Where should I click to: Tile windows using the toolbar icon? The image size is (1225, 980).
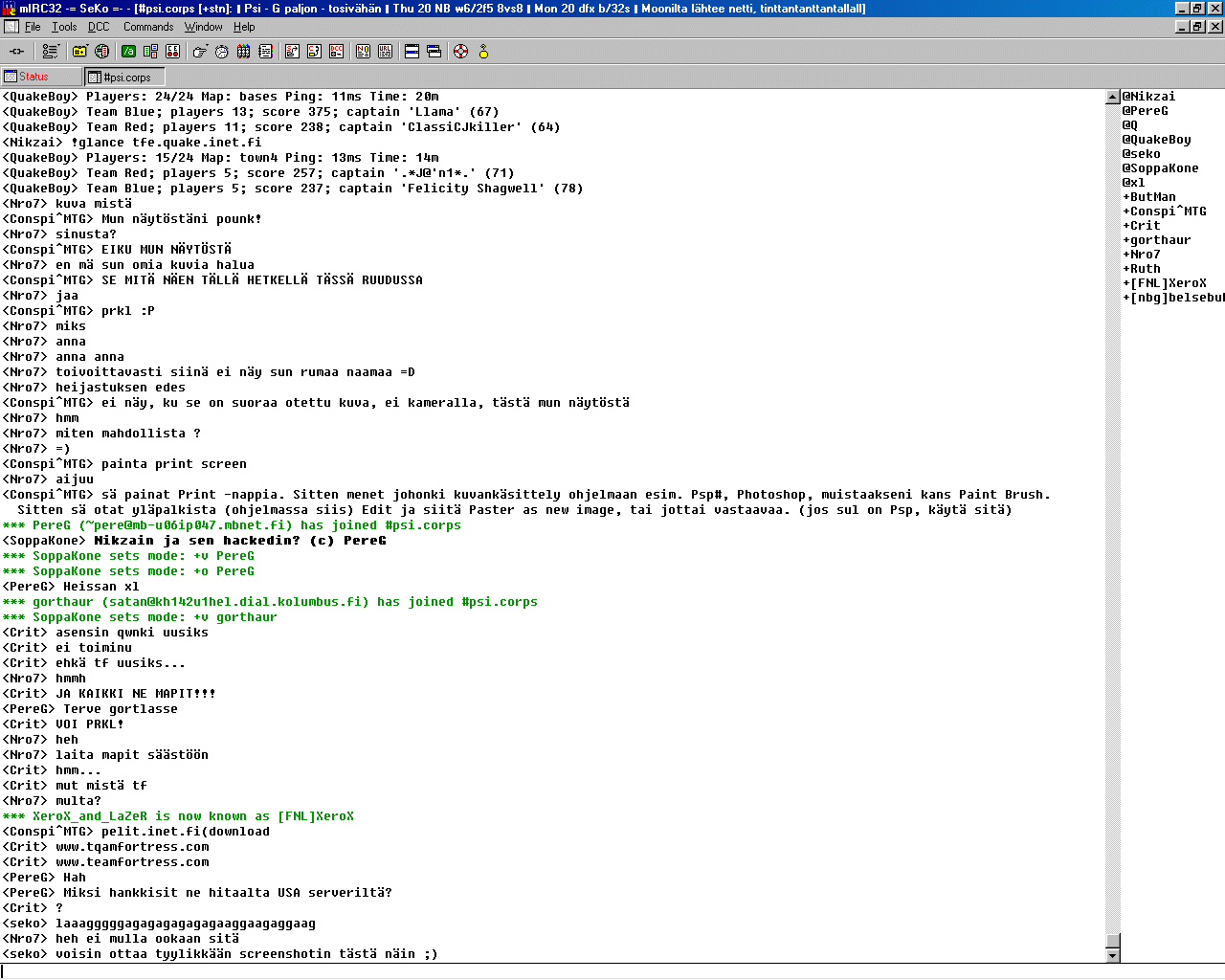pos(412,52)
